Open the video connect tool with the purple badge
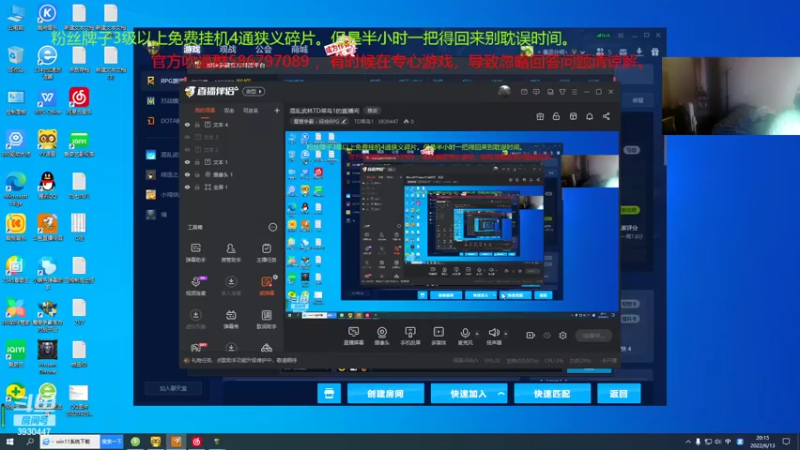 (195, 286)
